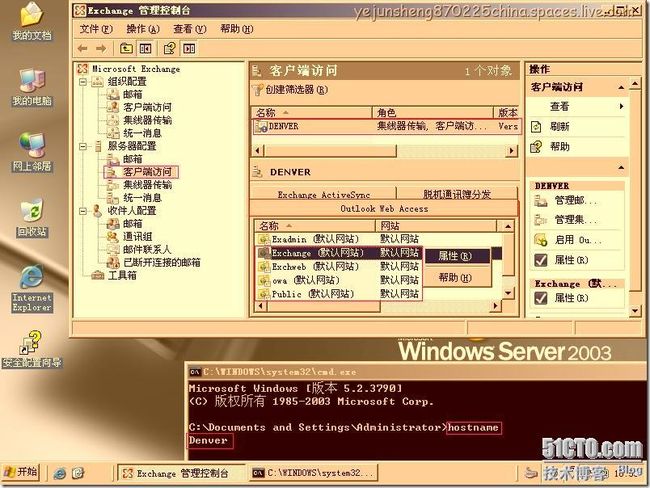Click Exchange 管理控制台 taskbar button
The height and width of the screenshot is (488, 650).
pyautogui.click(x=181, y=473)
